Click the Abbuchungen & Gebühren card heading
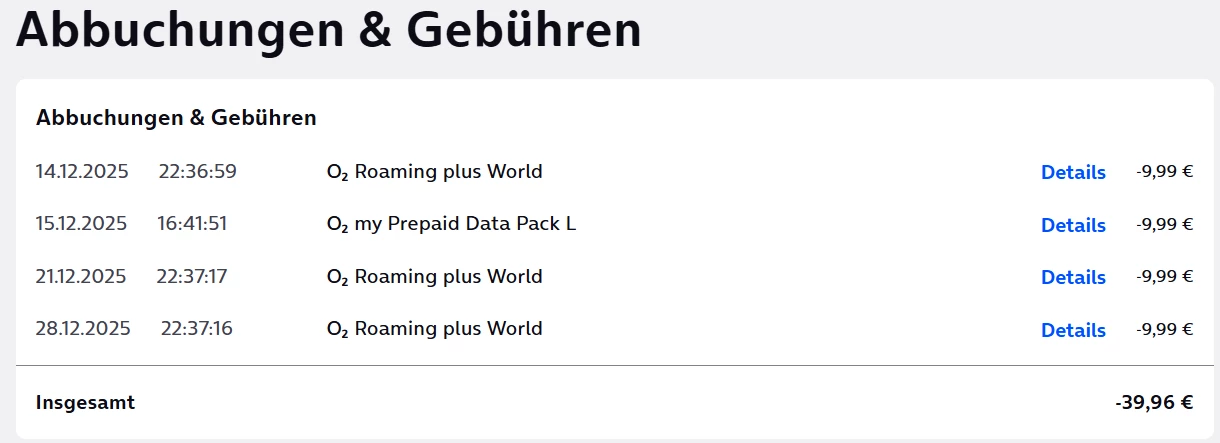The width and height of the screenshot is (1220, 443). click(x=176, y=118)
